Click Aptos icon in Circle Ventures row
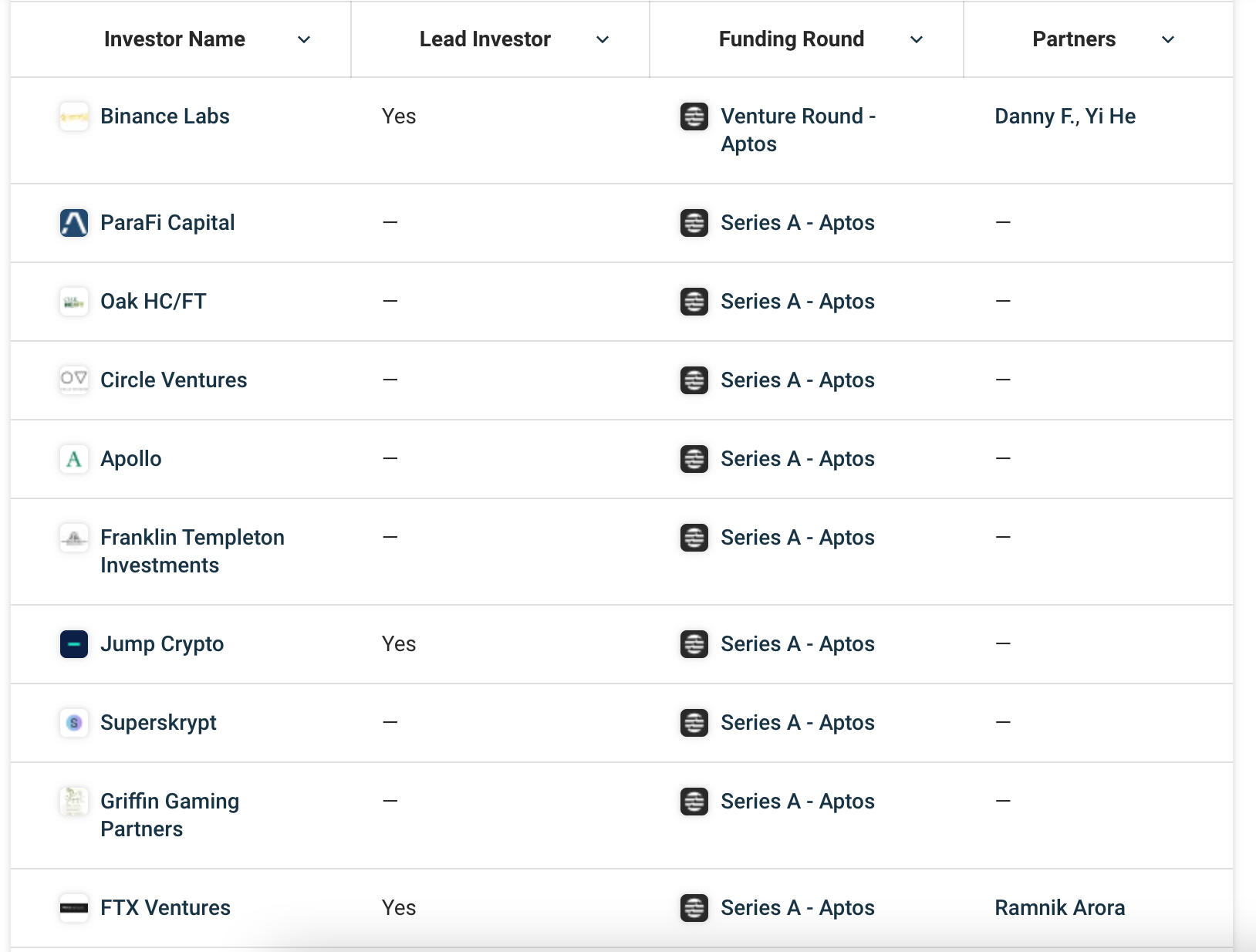The height and width of the screenshot is (952, 1256). point(694,380)
